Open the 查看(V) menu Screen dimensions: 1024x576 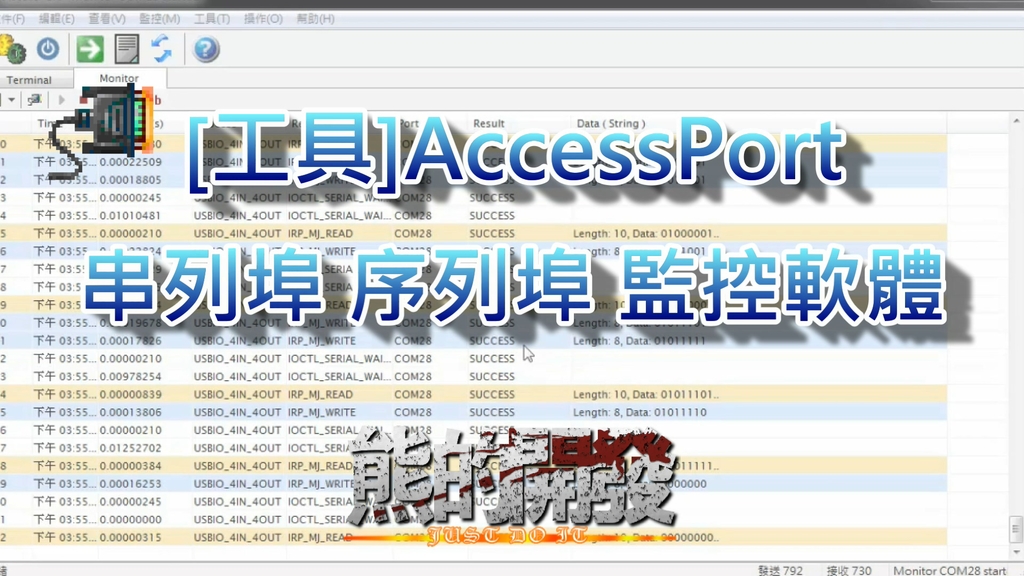pos(107,19)
